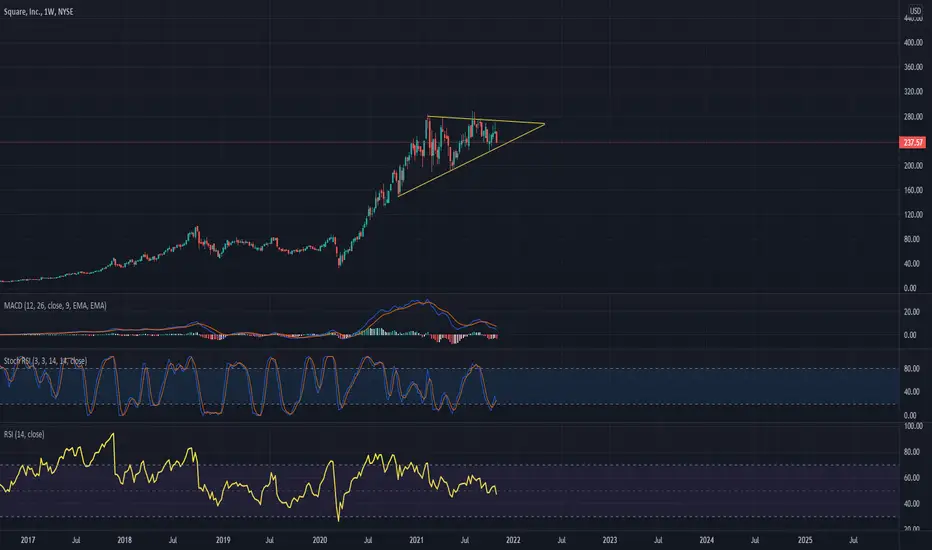This screenshot has height=550, width=932.
Task: Click the 360.00 price axis label
Action: click(913, 67)
